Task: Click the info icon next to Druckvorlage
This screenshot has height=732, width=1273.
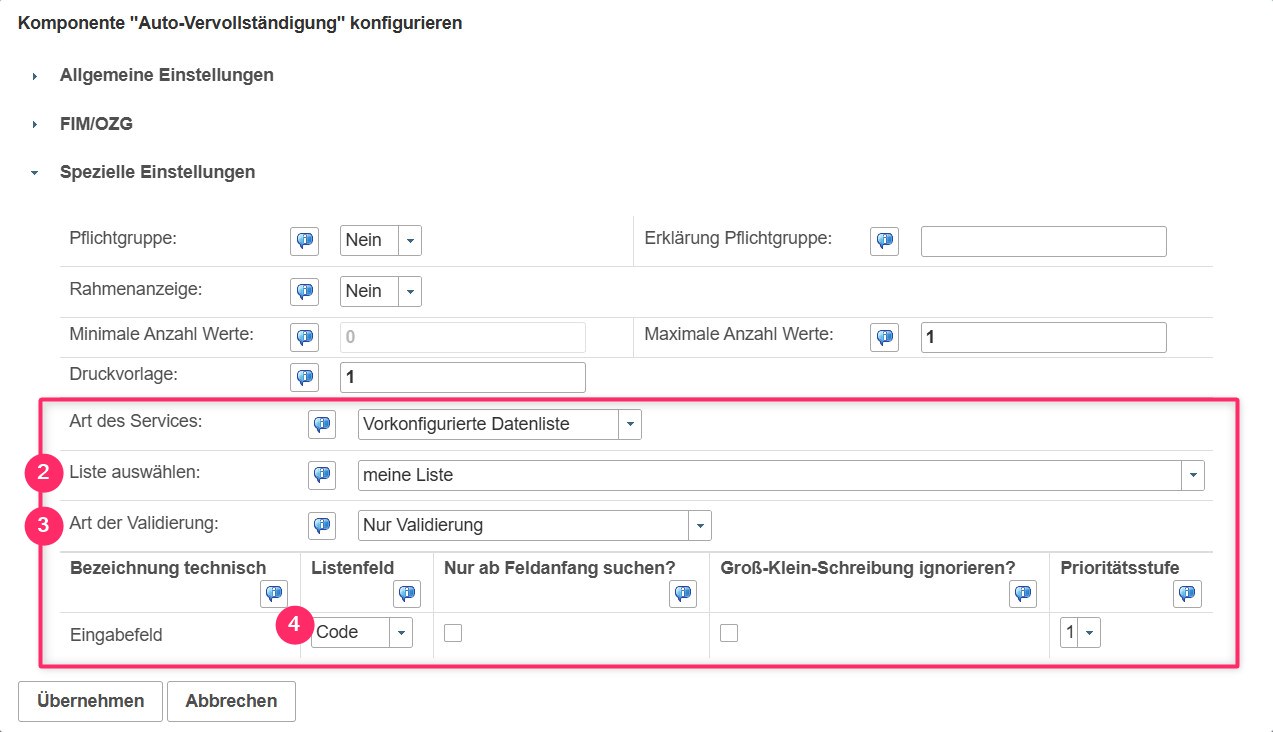Action: tap(304, 377)
